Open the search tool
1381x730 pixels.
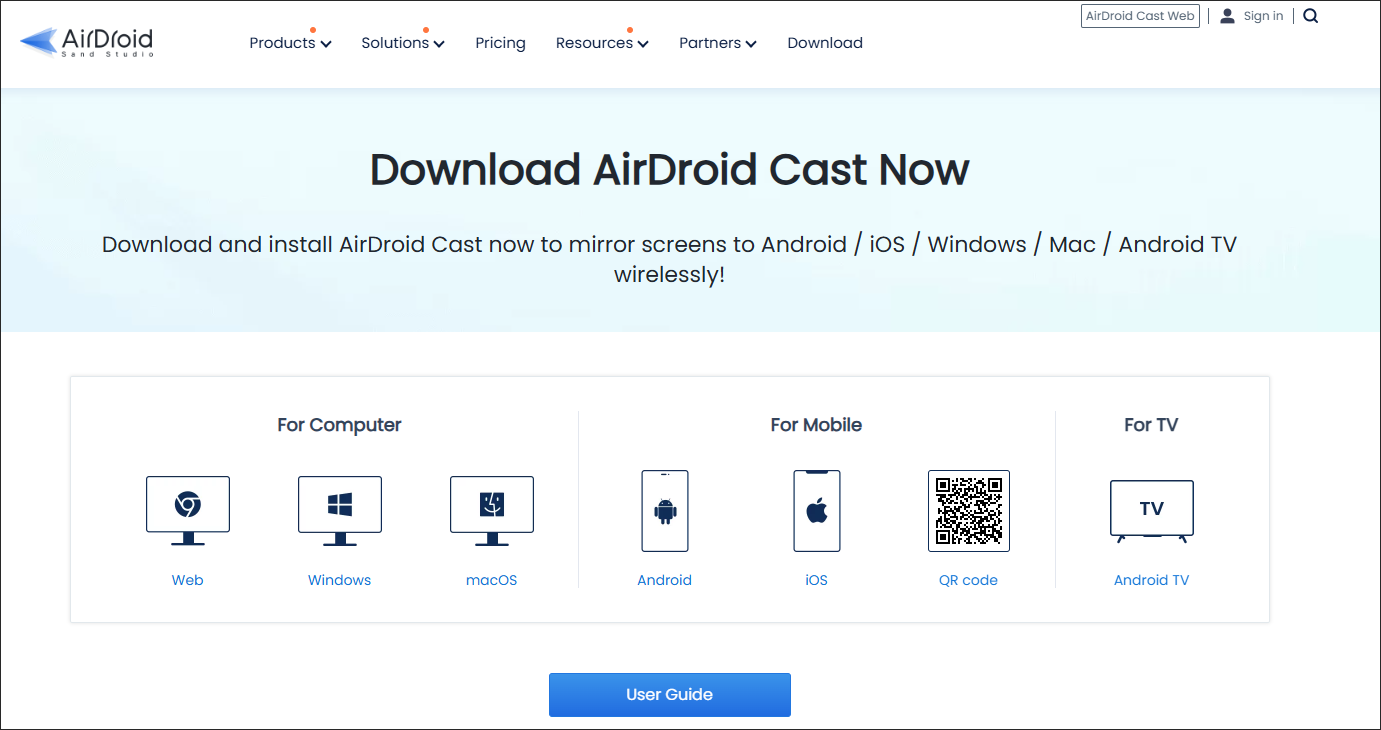pyautogui.click(x=1310, y=15)
